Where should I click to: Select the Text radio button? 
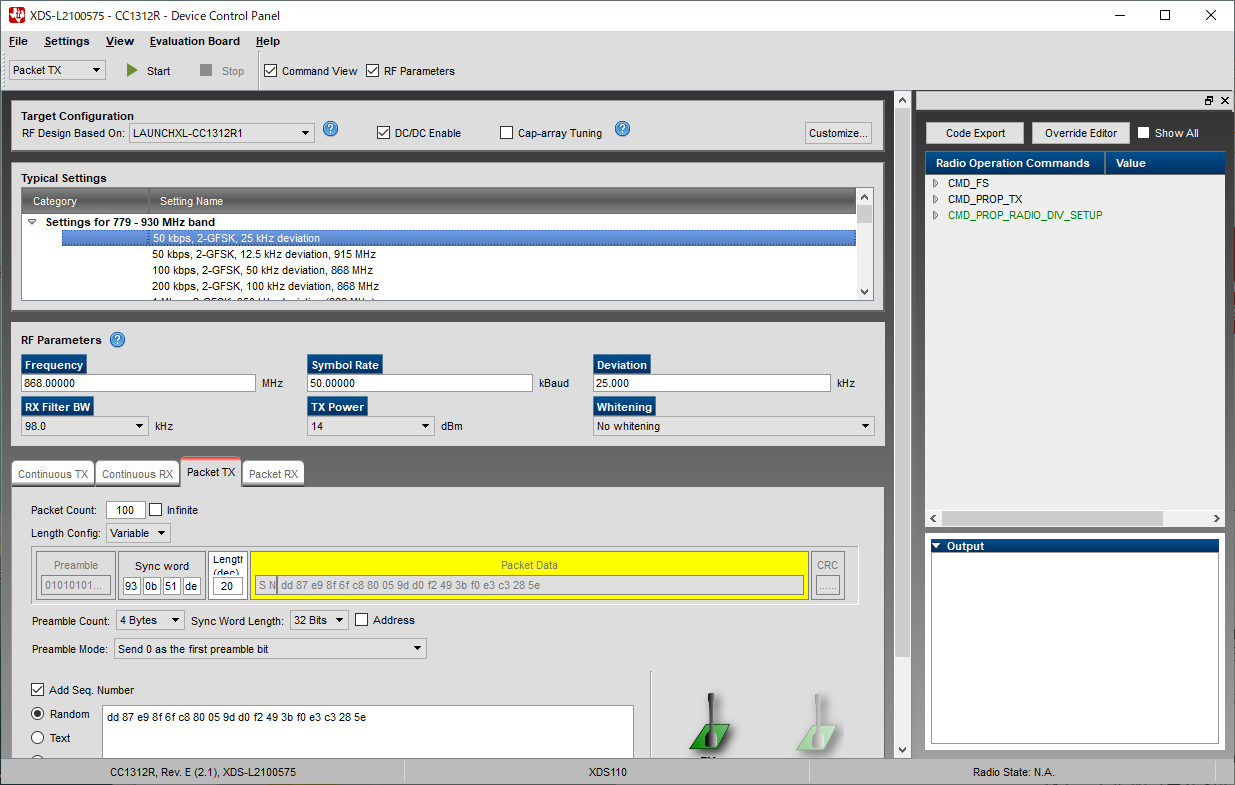(38, 738)
